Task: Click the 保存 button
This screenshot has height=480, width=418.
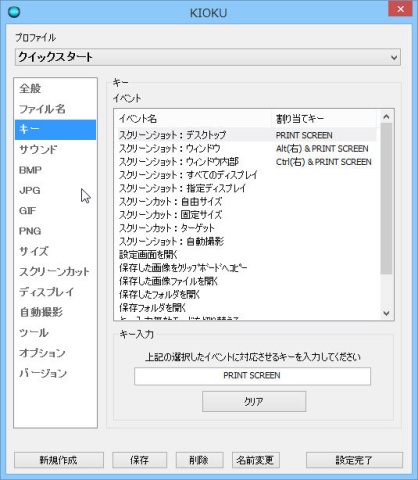Action: tap(139, 460)
